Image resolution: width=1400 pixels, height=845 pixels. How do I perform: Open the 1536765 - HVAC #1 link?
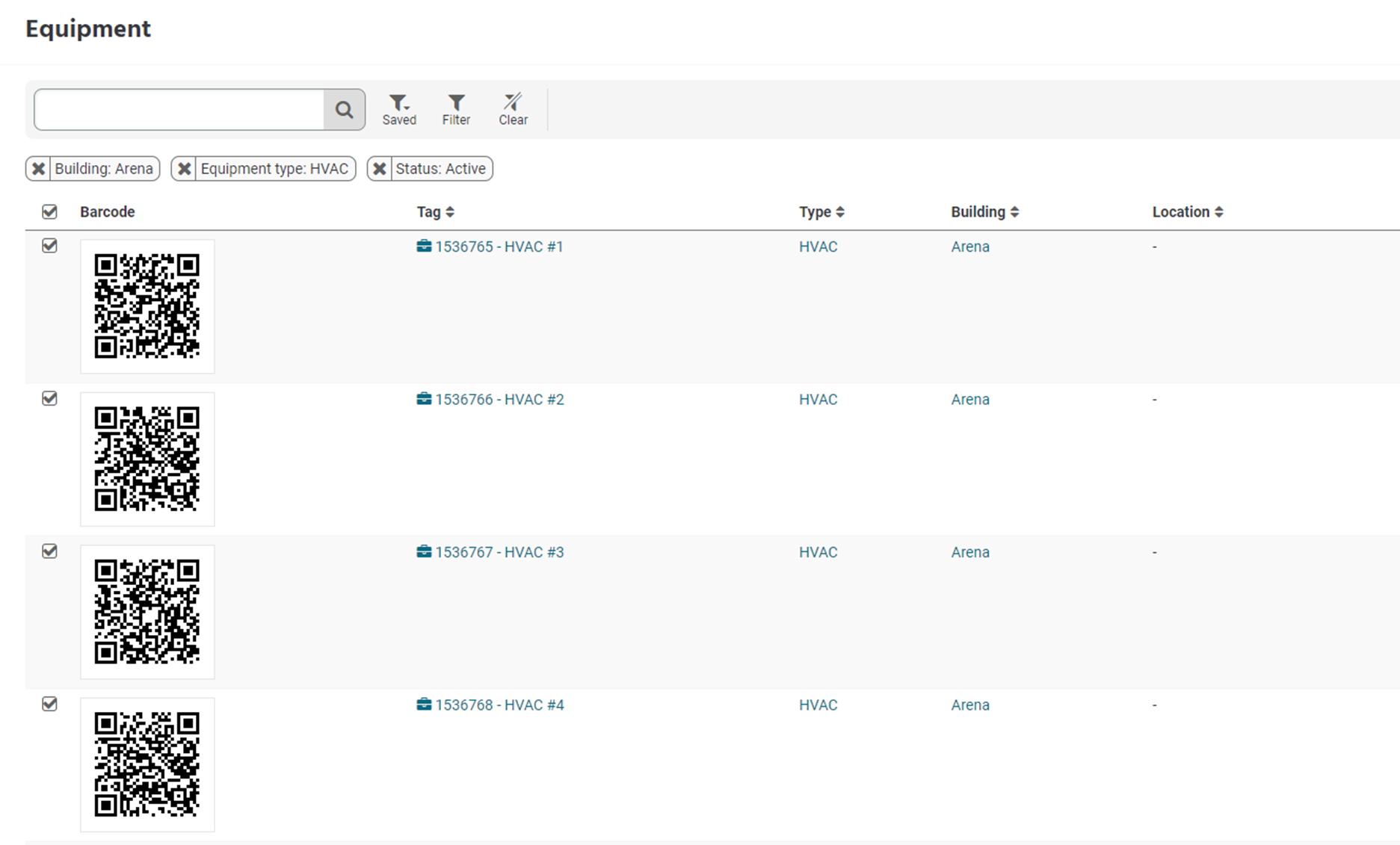499,247
